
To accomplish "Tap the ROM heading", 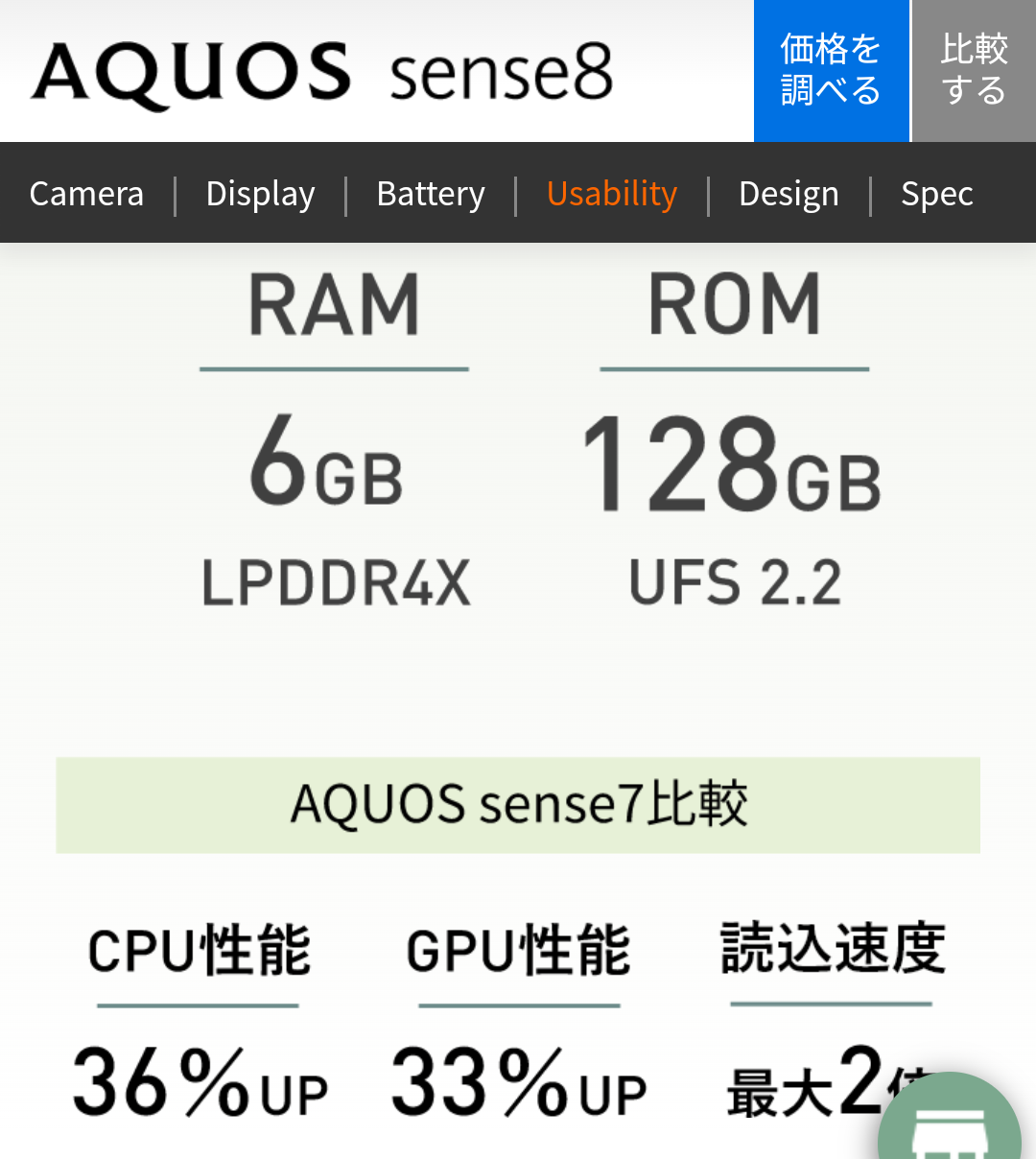I will coord(735,305).
